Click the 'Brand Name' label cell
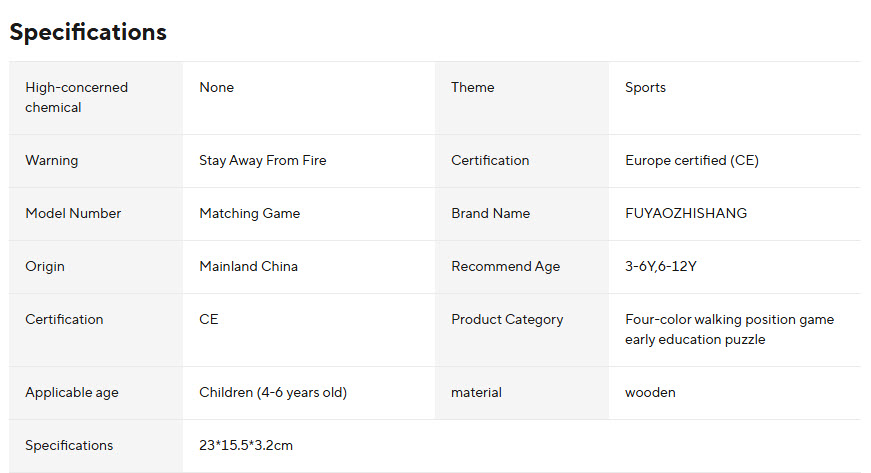871x473 pixels. (490, 213)
